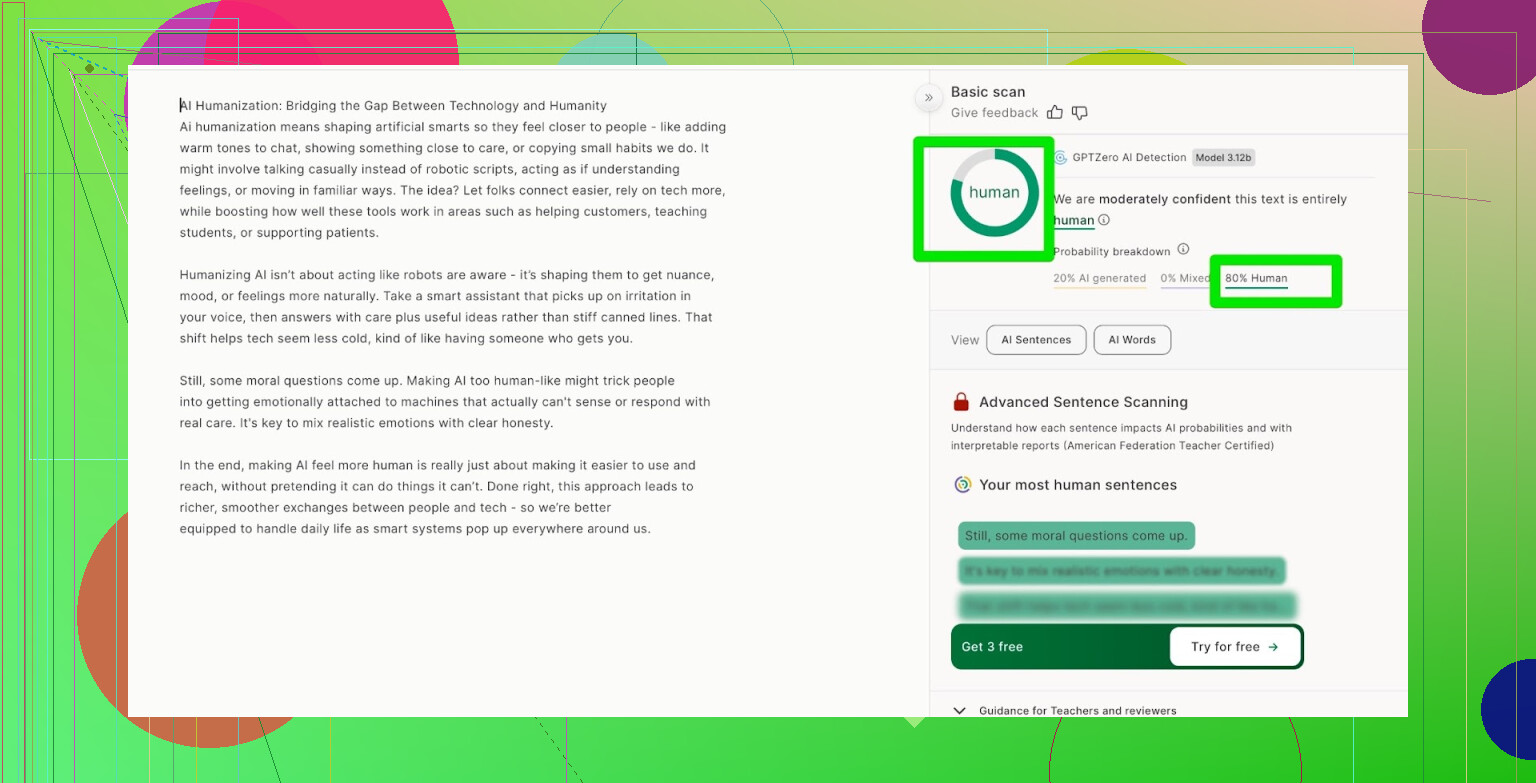Click the Try for free button
The width and height of the screenshot is (1536, 783).
pos(1235,647)
